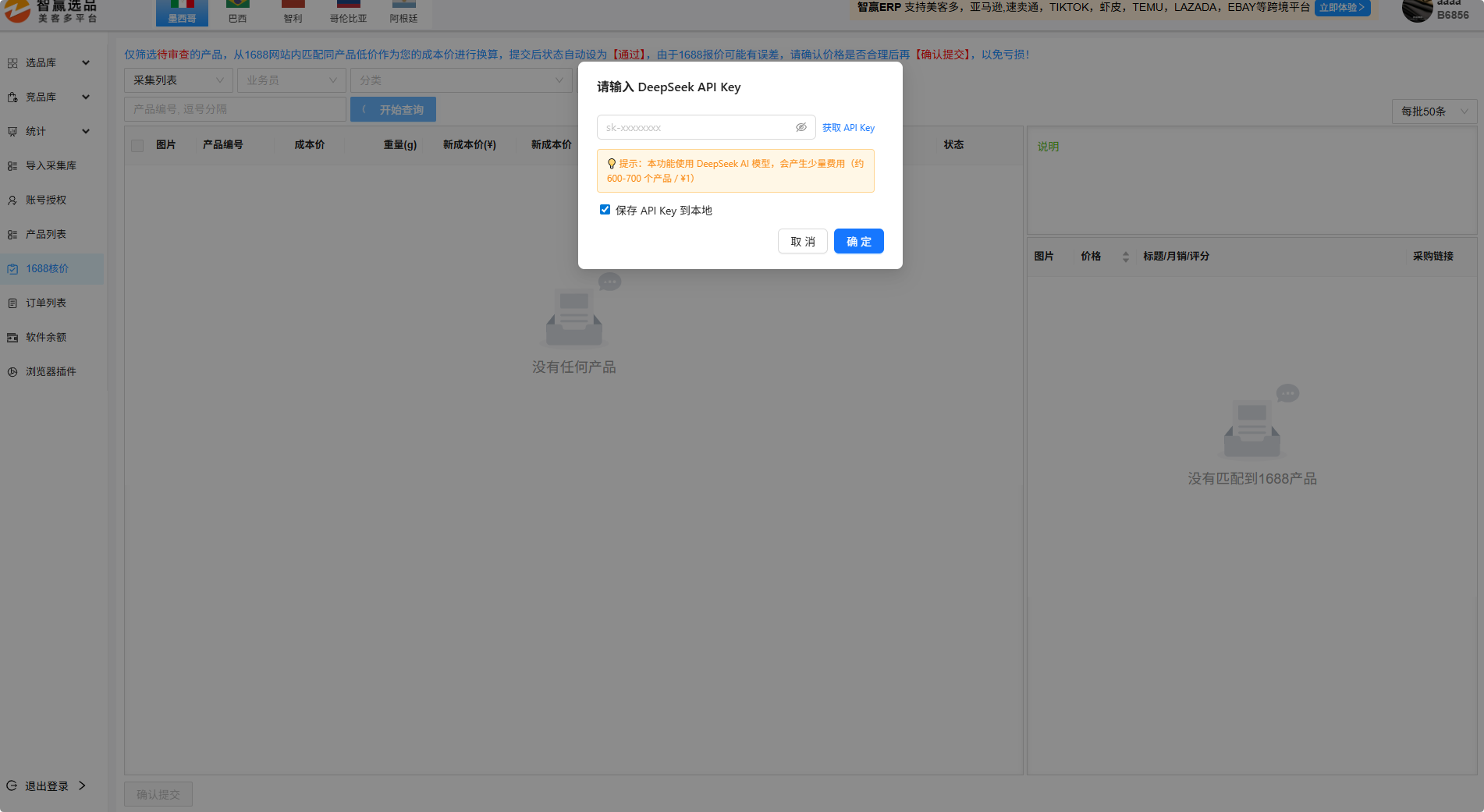This screenshot has width=1484, height=812.
Task: Select the 阿根廷 flag tab
Action: coord(404,12)
